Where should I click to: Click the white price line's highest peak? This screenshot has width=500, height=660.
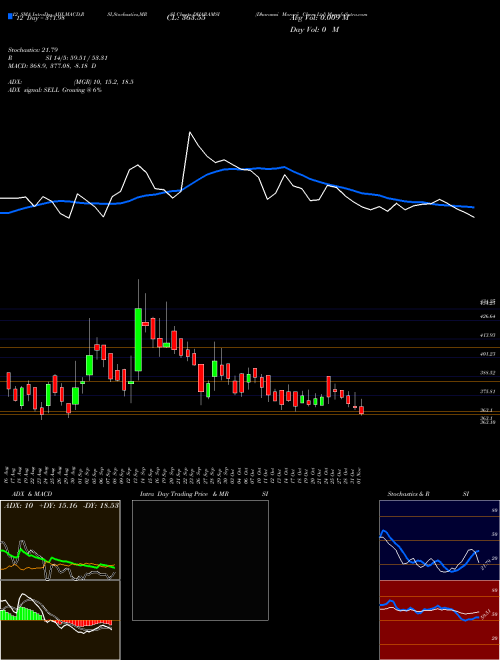coord(190,133)
